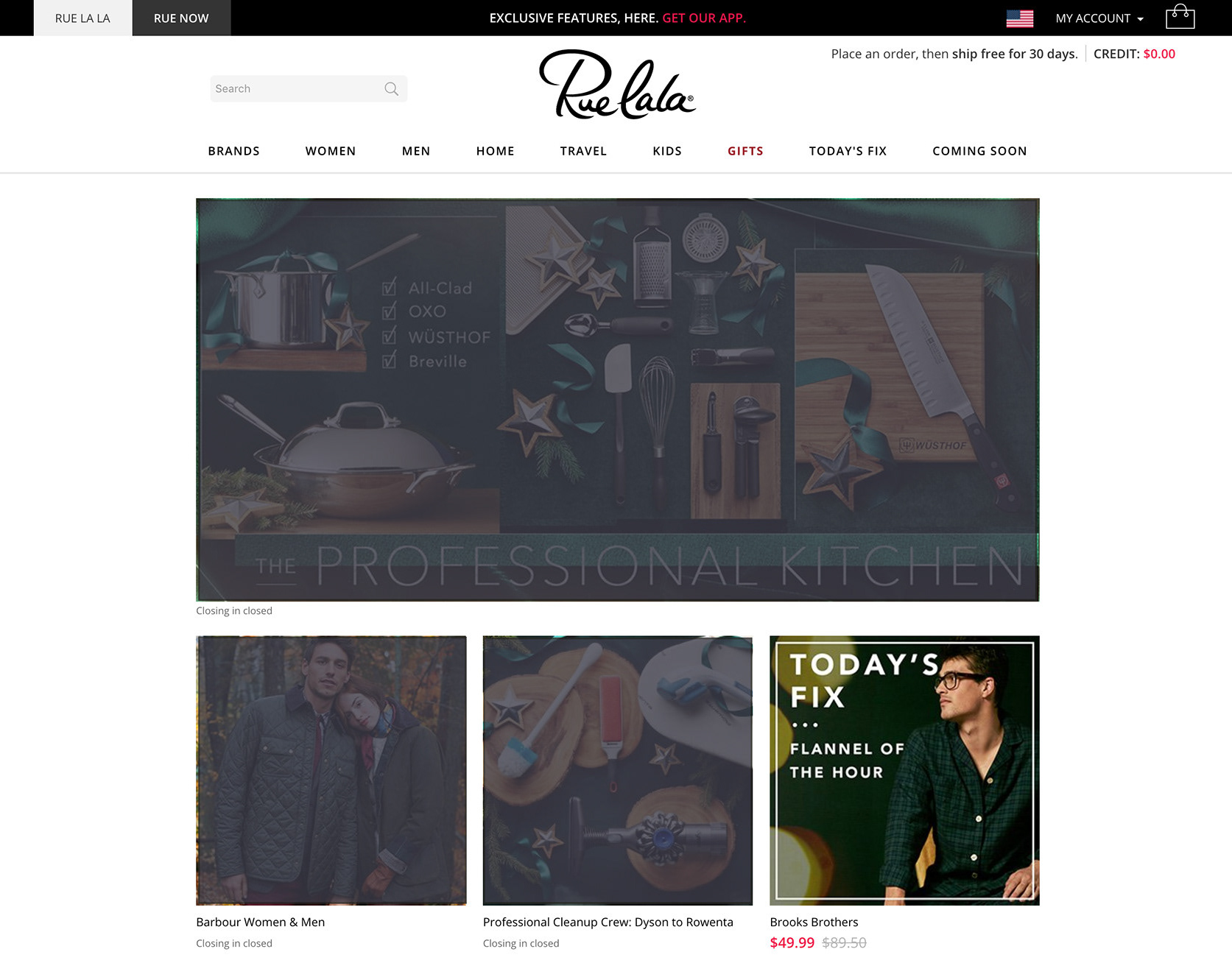The image size is (1232, 963).
Task: Click the Get Our App link
Action: (x=704, y=18)
